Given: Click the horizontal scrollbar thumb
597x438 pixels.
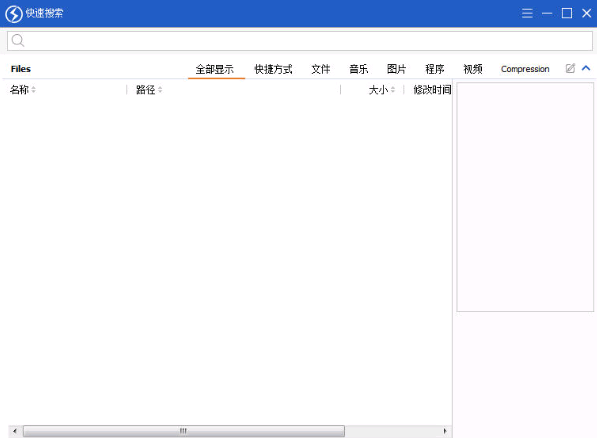Looking at the screenshot, I should coord(184,431).
